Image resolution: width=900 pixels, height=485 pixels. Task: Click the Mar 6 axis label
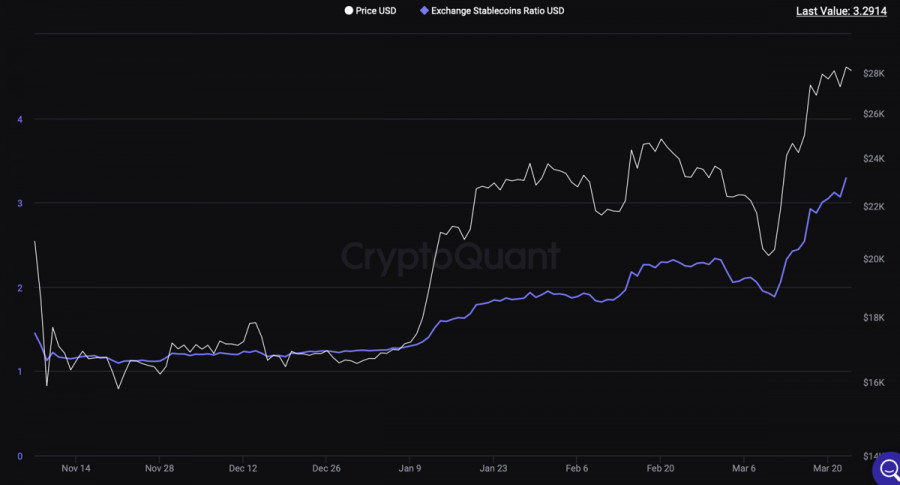[744, 467]
